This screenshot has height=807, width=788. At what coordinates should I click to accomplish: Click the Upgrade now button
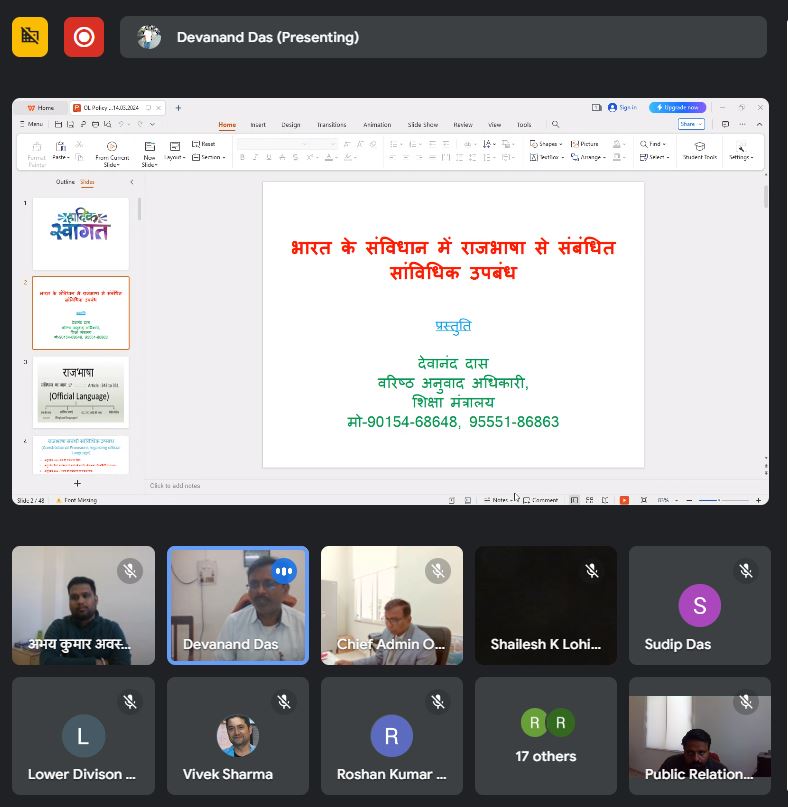coord(678,107)
